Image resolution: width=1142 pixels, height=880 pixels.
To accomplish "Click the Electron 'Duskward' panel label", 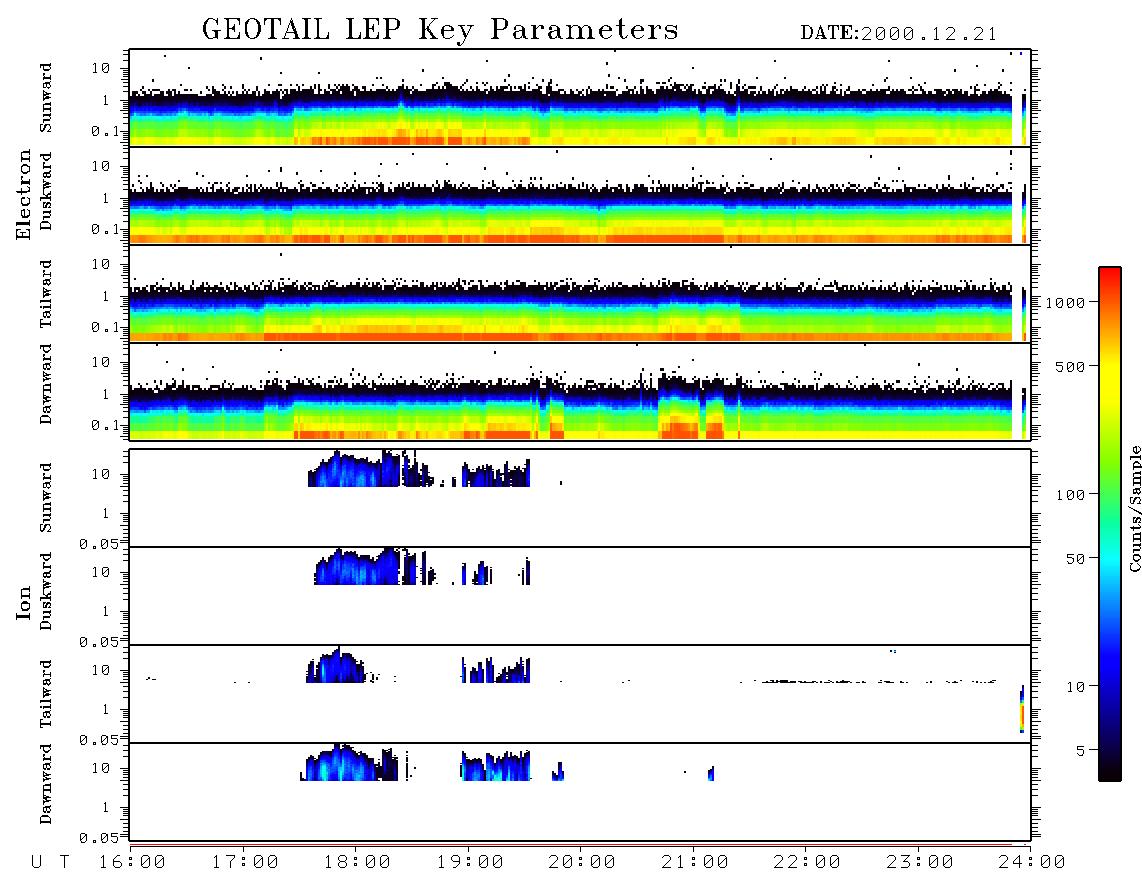I will point(46,191).
